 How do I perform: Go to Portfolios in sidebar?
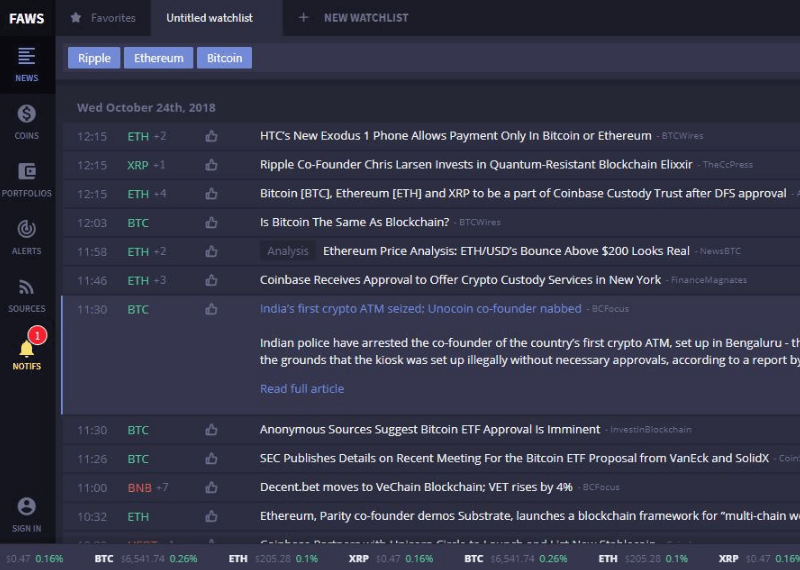(x=27, y=179)
